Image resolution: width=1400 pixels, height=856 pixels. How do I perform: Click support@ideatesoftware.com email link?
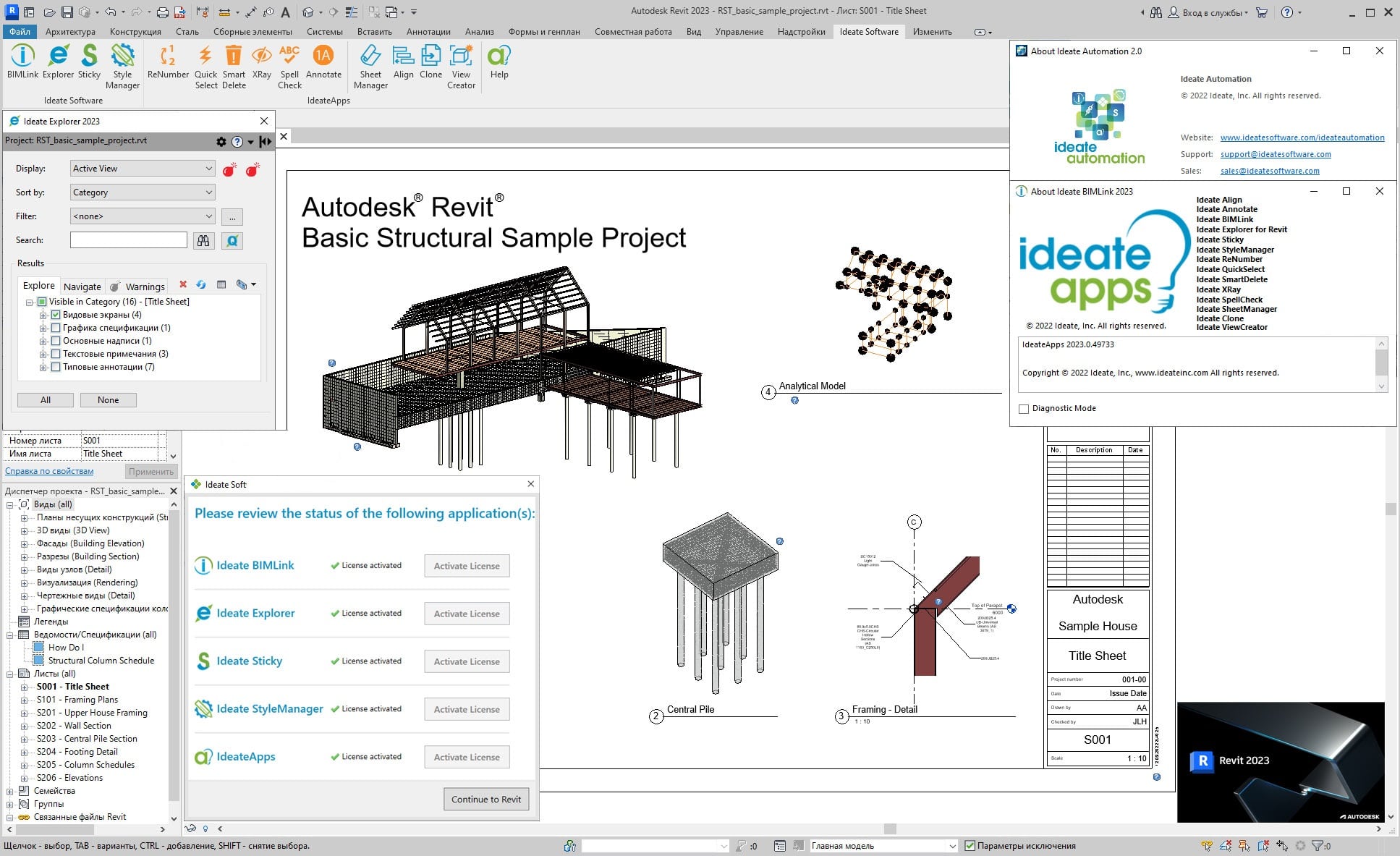click(x=1276, y=154)
